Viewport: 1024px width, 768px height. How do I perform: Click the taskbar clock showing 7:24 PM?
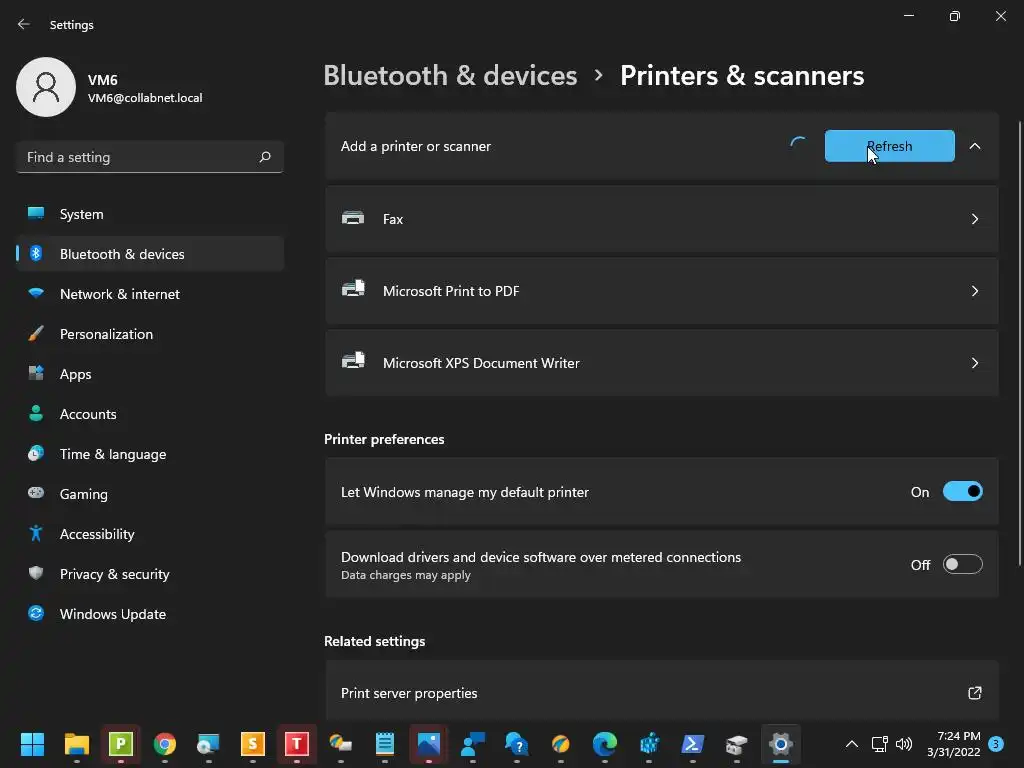pyautogui.click(x=953, y=744)
